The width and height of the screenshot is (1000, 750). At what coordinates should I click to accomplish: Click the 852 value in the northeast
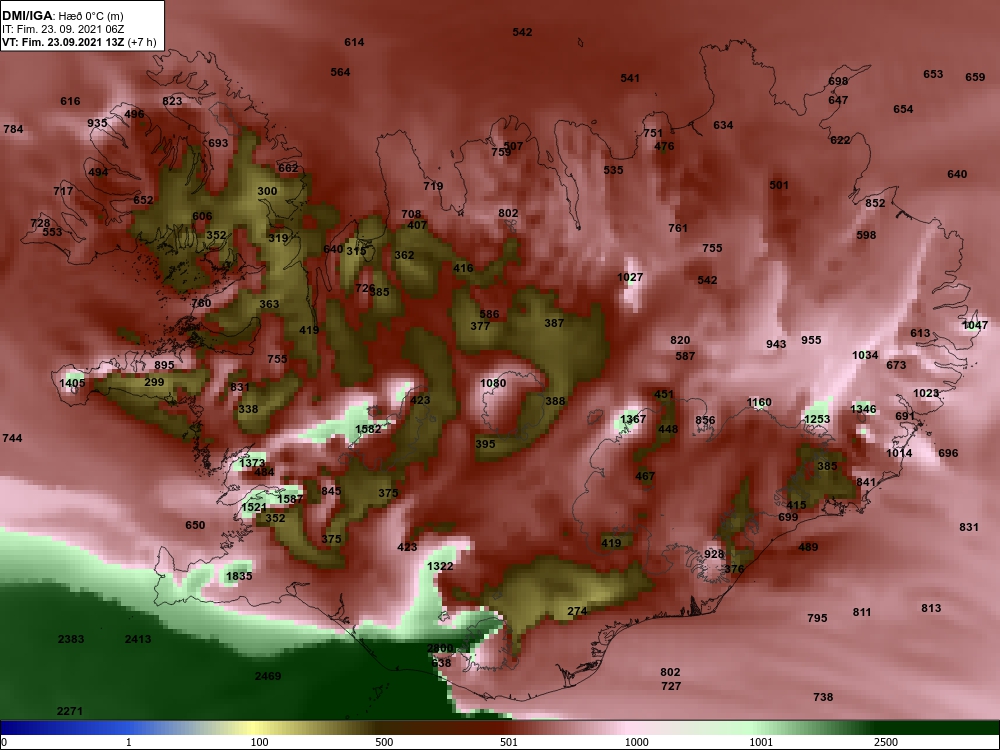[x=874, y=203]
